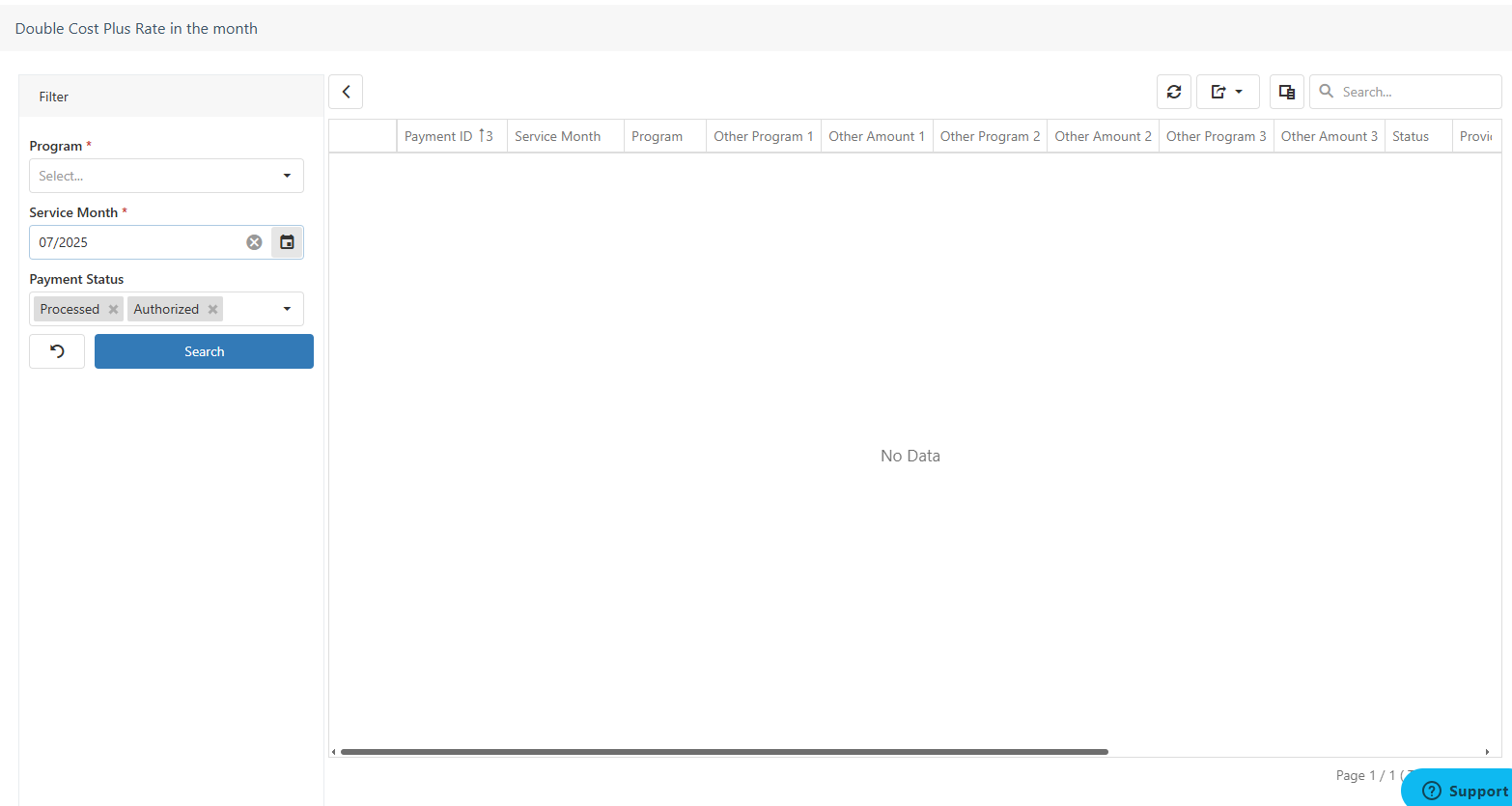Clear the Service Month value

pos(254,242)
